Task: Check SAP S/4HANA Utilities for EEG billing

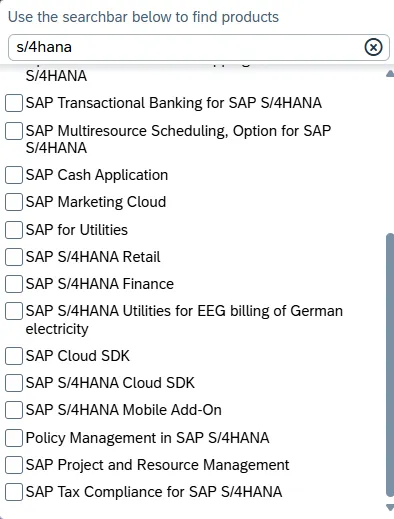Action: click(x=14, y=311)
